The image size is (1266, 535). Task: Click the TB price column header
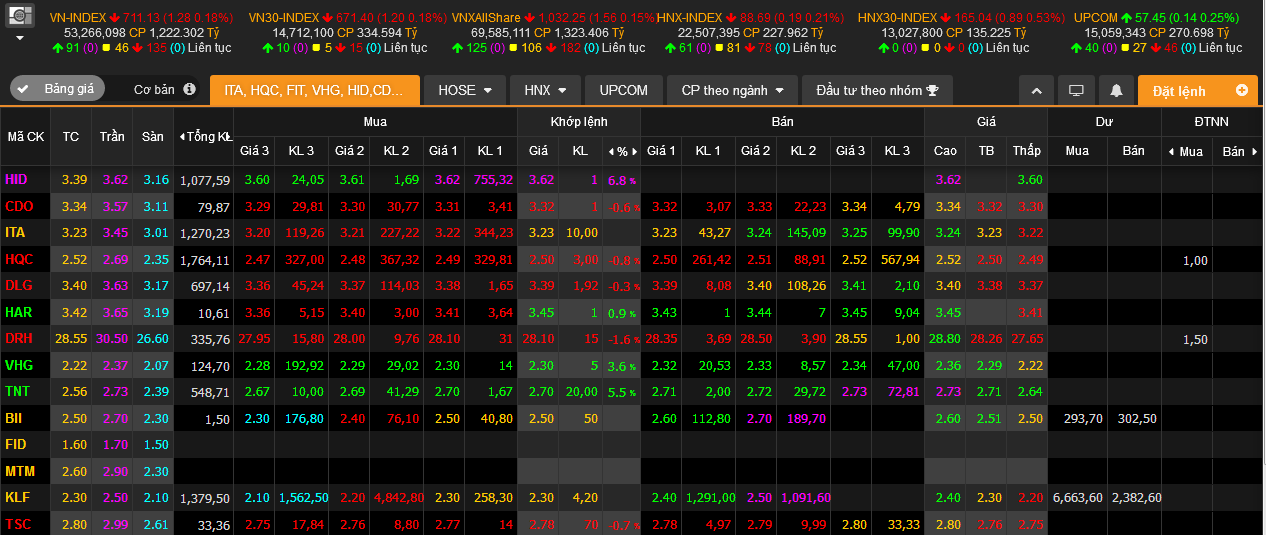tap(987, 151)
